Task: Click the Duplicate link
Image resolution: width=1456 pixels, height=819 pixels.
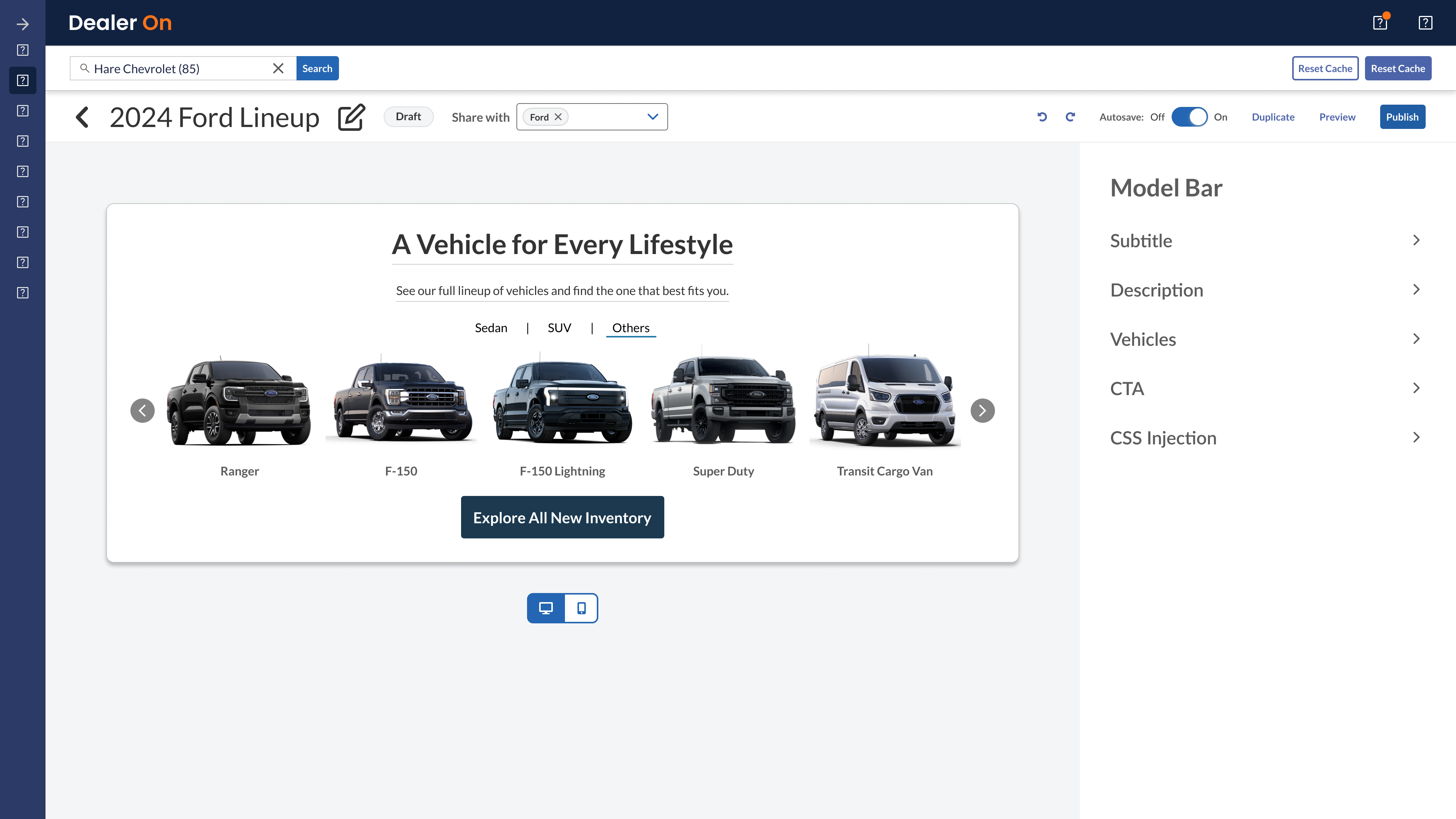Action: 1273,117
